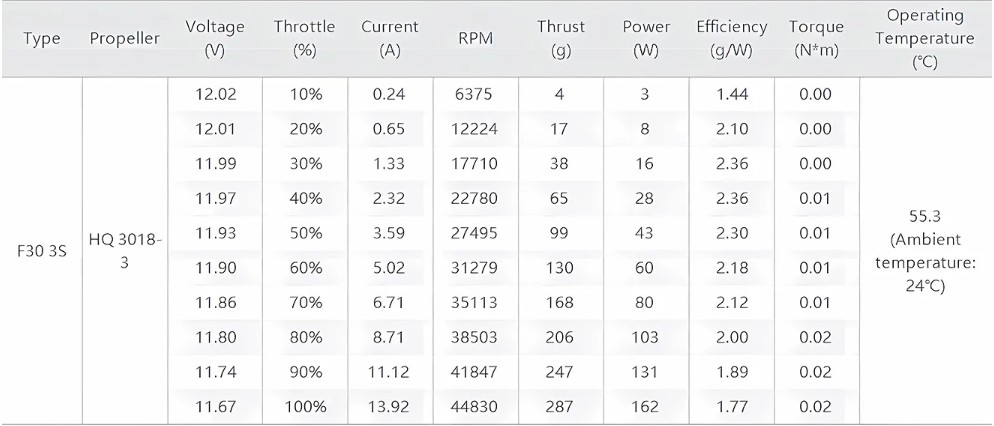Select the Efficiency (g/W) header
Screen dimensions: 994x426
[x=732, y=39]
